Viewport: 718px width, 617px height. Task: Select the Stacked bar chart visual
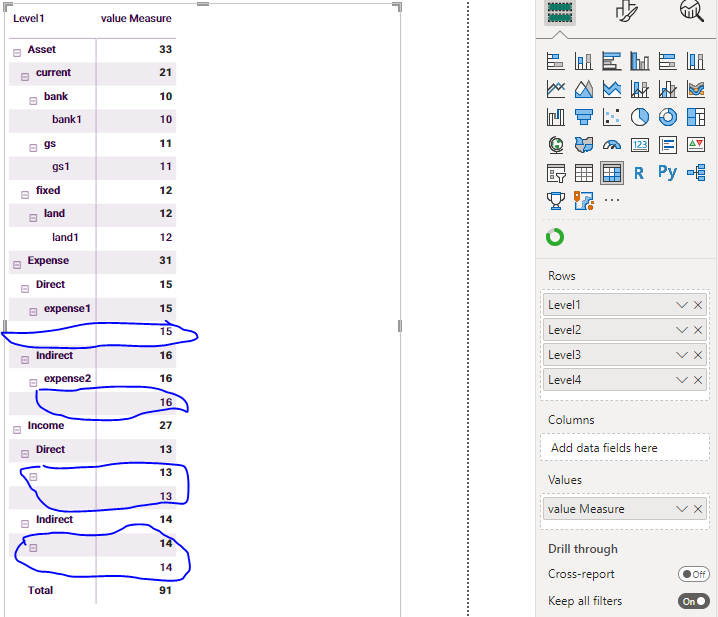555,61
